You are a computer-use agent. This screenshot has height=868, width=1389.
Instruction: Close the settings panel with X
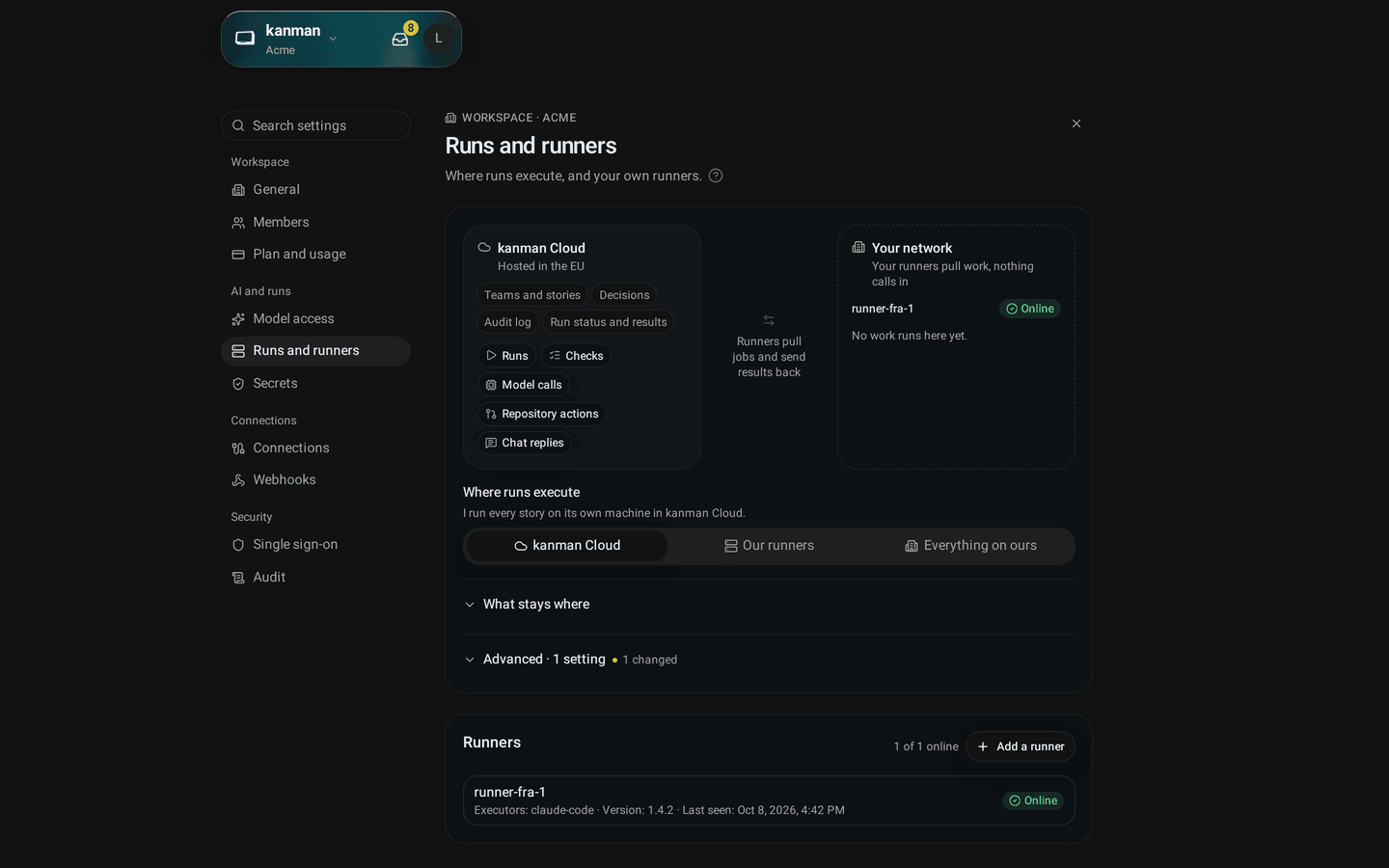point(1076,123)
